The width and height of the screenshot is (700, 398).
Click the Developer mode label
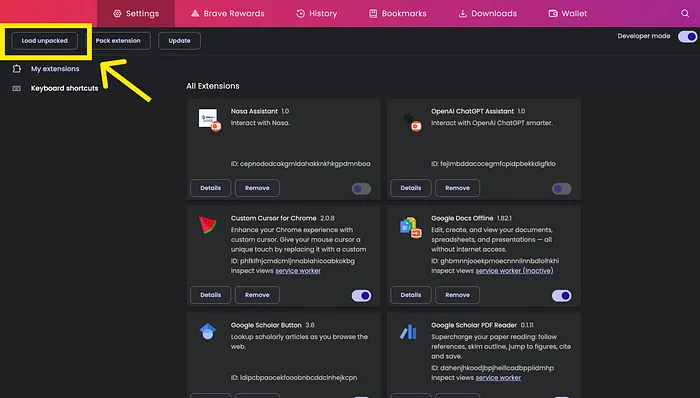(x=644, y=36)
